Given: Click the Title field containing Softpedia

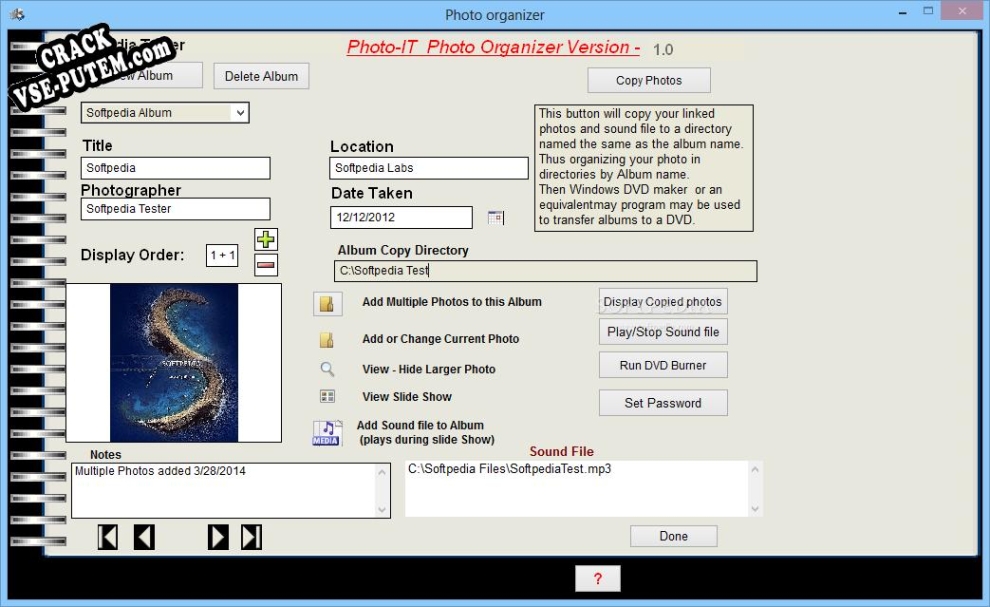Looking at the screenshot, I should click(x=176, y=168).
